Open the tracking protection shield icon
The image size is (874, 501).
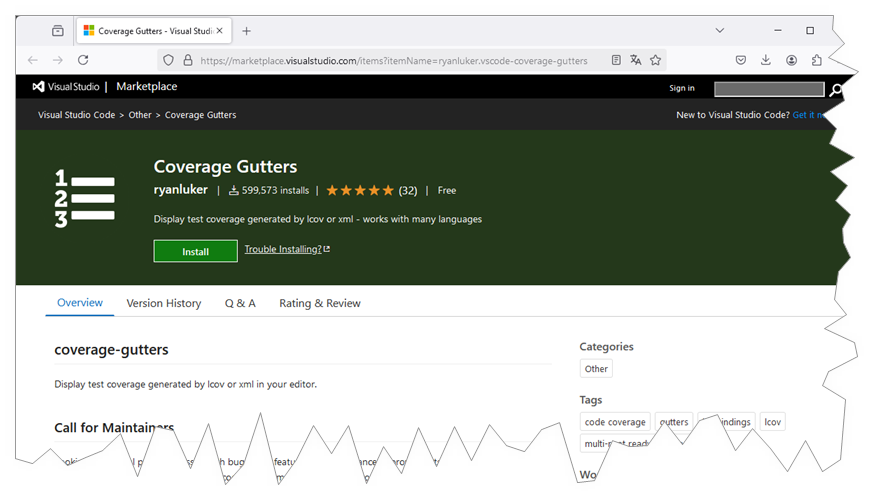tap(168, 60)
